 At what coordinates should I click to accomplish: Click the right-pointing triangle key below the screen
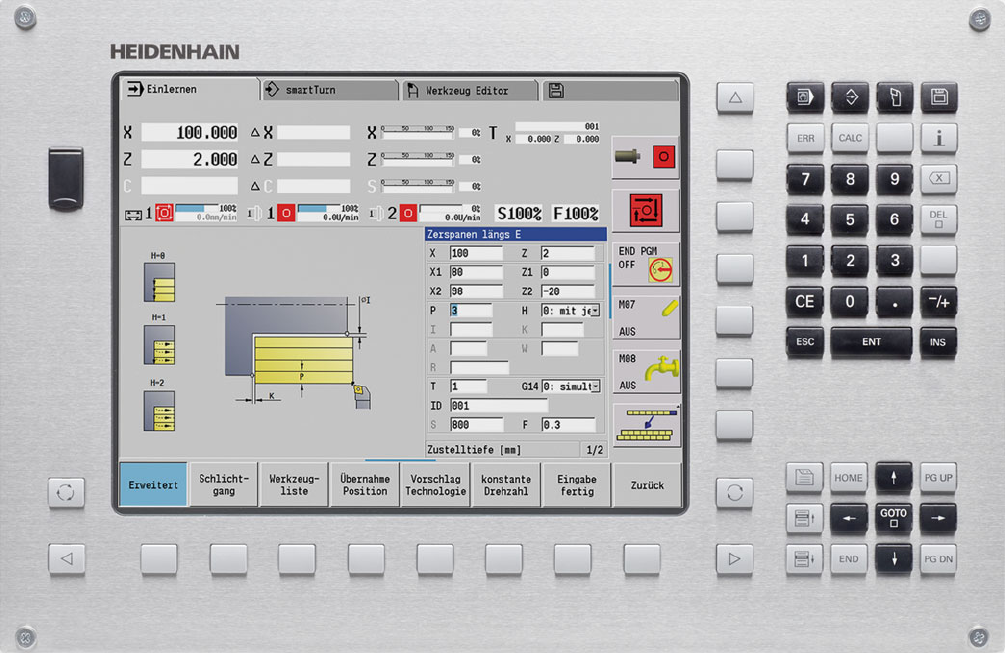(735, 559)
